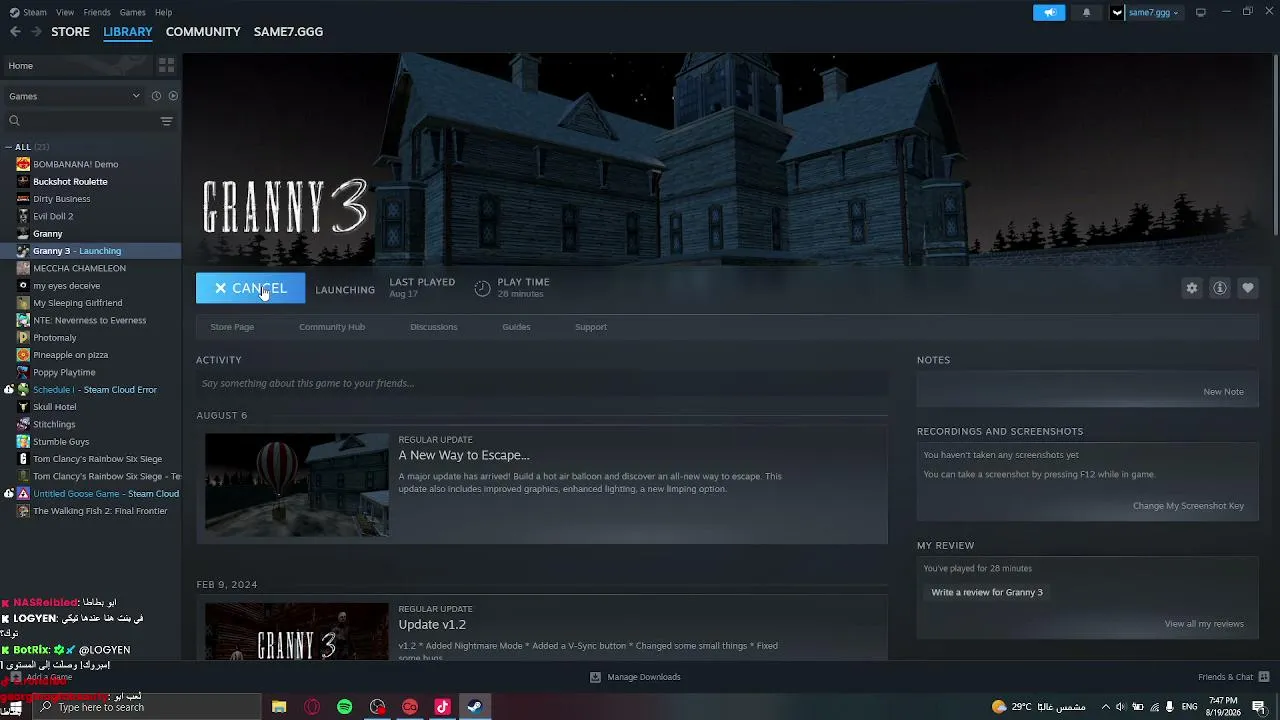The image size is (1280, 720).
Task: Open File Explorer from the taskbar
Action: [x=279, y=707]
